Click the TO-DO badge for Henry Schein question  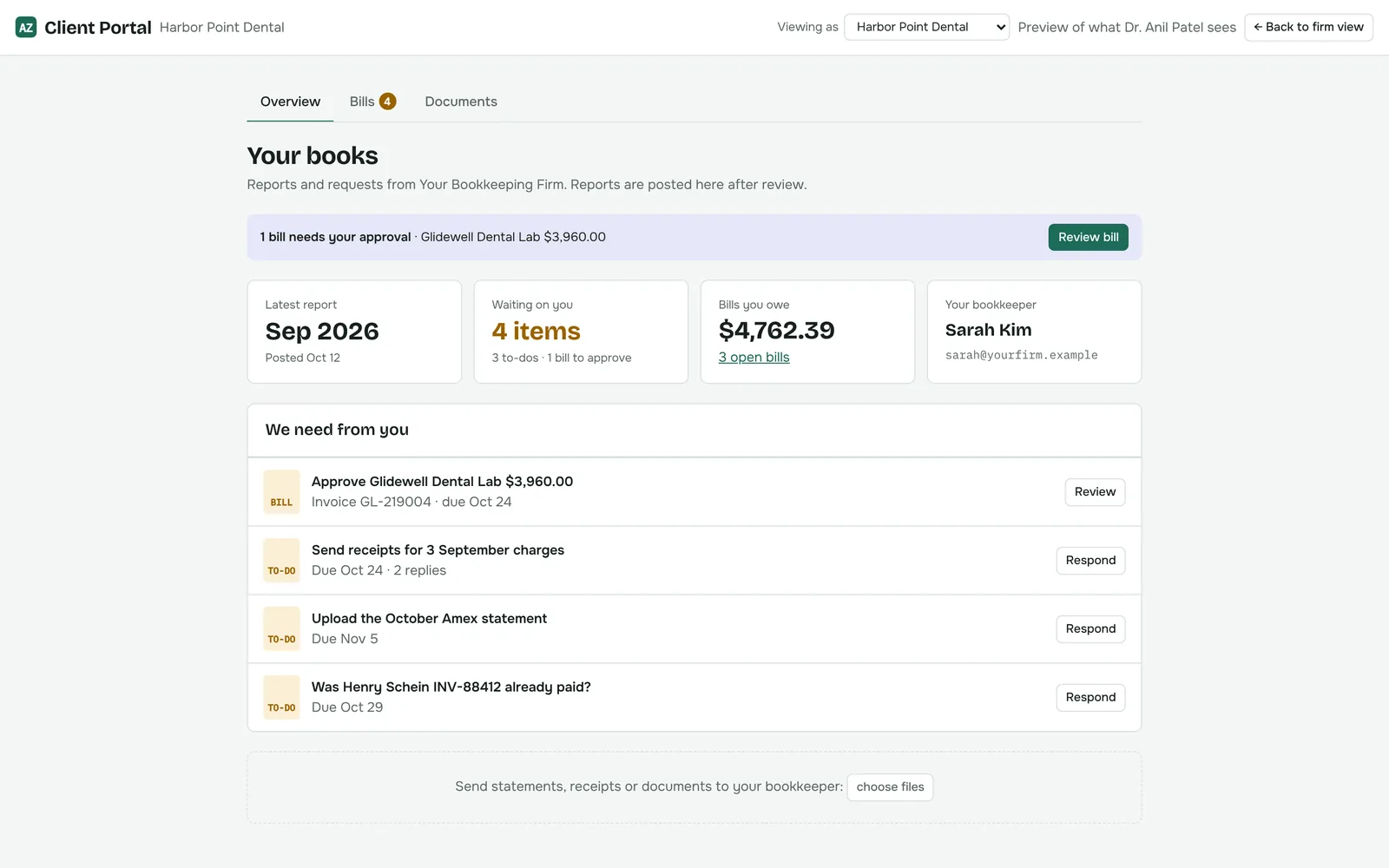pos(281,698)
